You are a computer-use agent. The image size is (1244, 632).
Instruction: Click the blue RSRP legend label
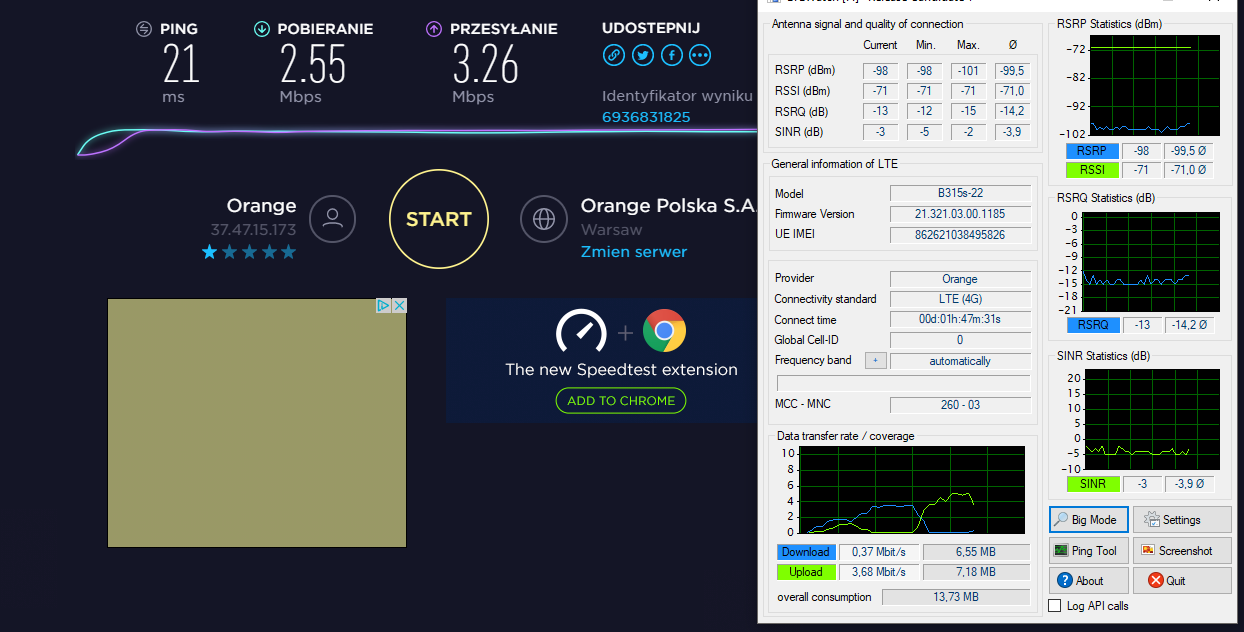click(1091, 151)
